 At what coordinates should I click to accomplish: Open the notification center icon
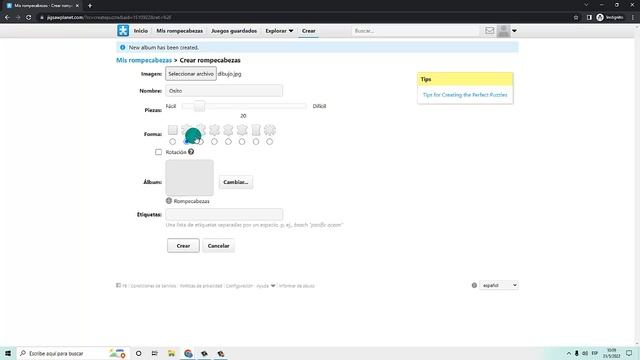pos(629,353)
